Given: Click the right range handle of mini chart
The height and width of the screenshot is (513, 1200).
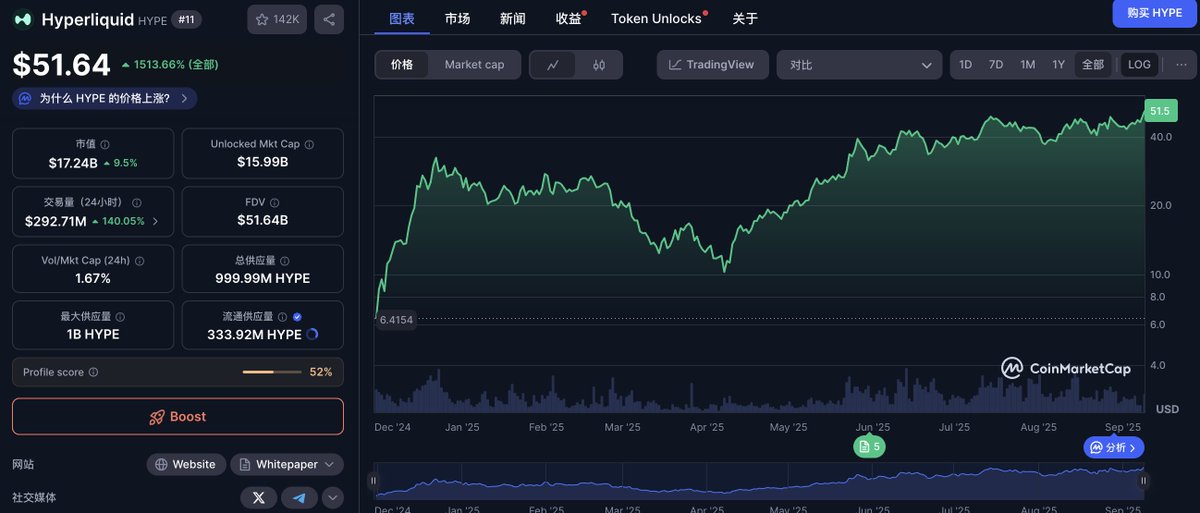Looking at the screenshot, I should (x=1144, y=481).
